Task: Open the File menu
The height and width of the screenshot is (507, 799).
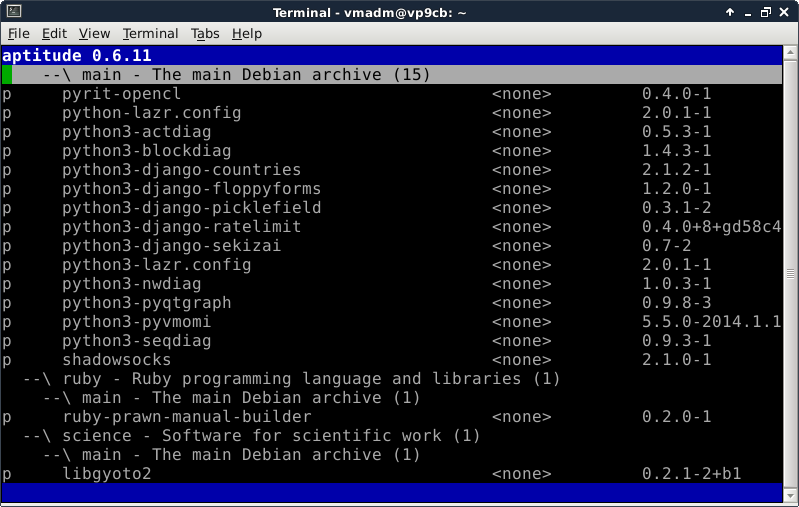Action: pyautogui.click(x=19, y=33)
